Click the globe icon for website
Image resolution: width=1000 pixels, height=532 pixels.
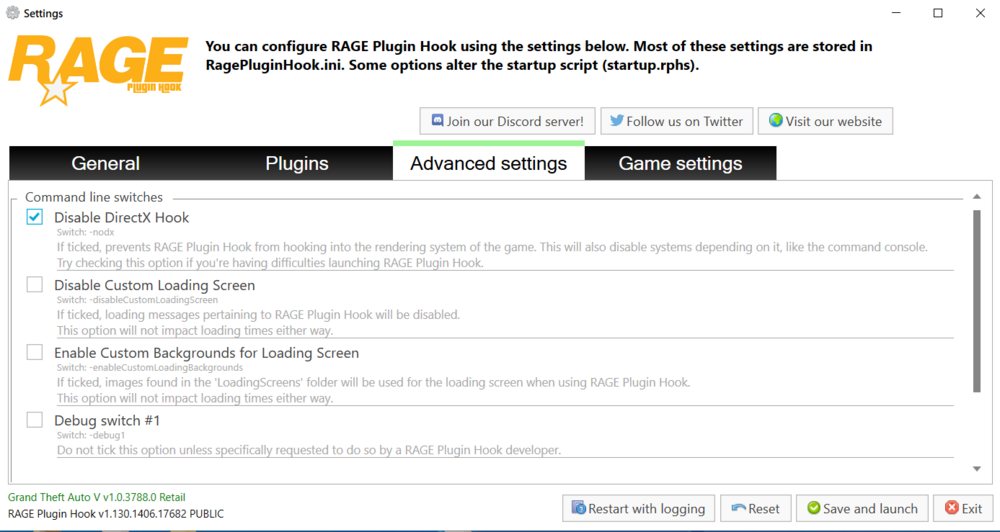[x=776, y=121]
